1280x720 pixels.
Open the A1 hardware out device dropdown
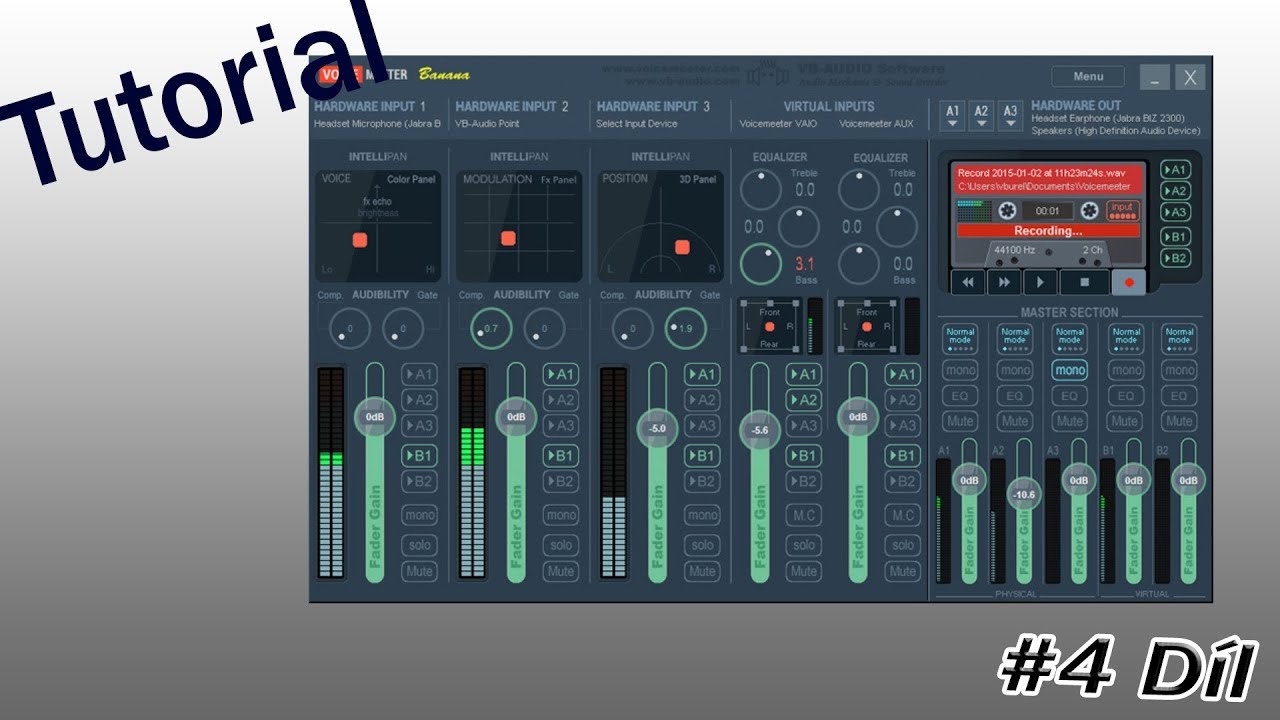[x=953, y=115]
